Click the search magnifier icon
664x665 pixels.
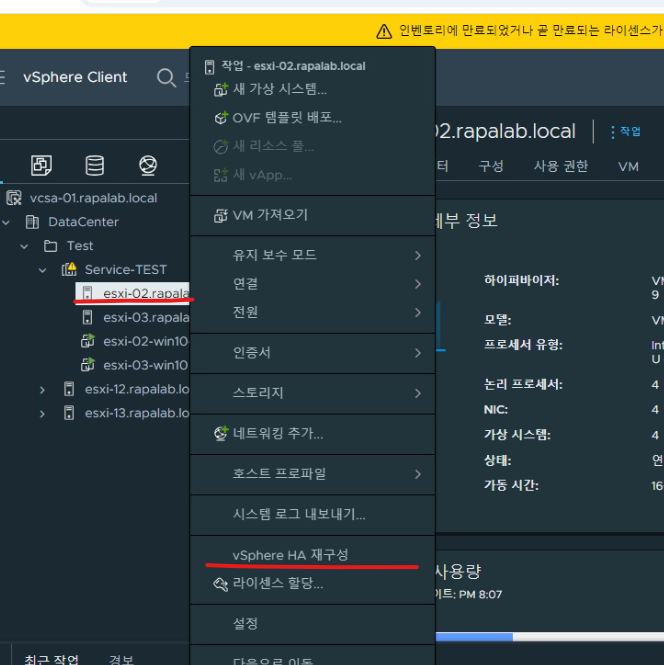166,78
